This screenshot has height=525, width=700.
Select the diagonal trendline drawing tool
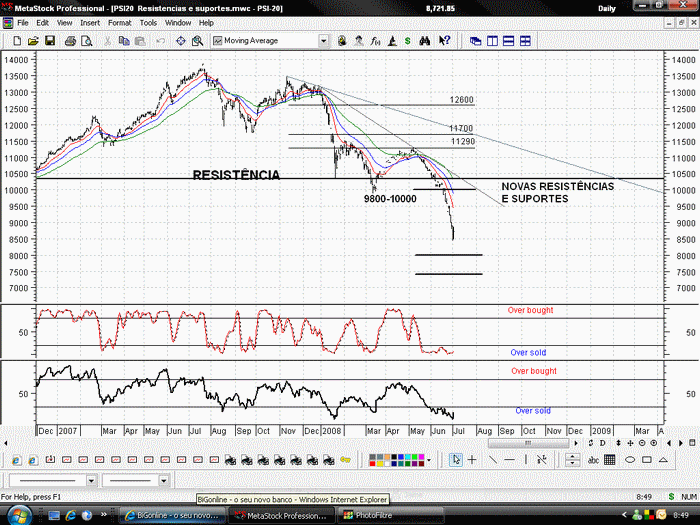(x=493, y=459)
